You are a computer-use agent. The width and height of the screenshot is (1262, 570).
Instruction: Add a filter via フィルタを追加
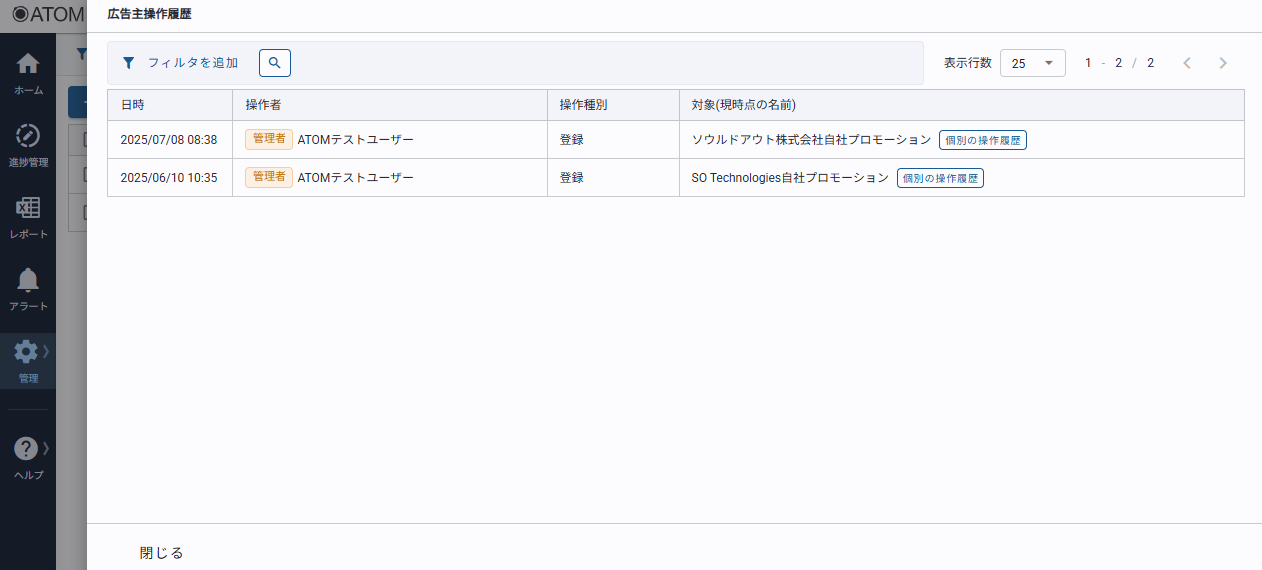[192, 63]
